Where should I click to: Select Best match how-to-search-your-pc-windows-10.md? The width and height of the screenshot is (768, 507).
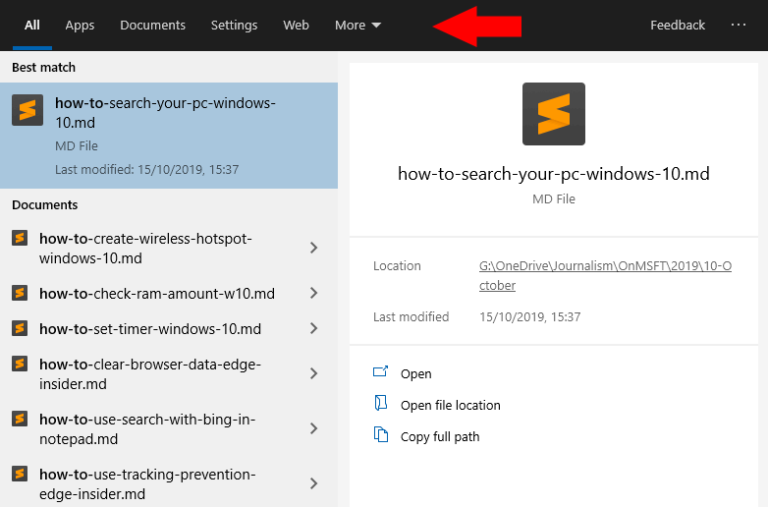165,112
